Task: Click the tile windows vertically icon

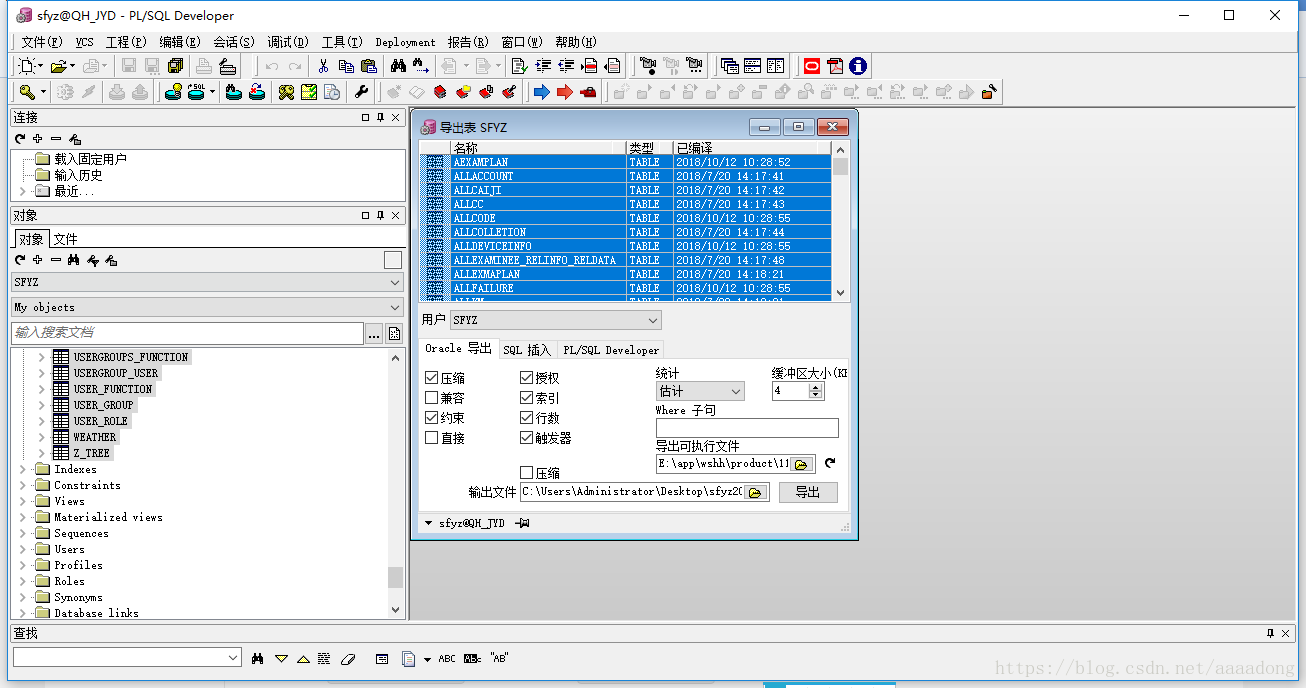Action: (776, 66)
